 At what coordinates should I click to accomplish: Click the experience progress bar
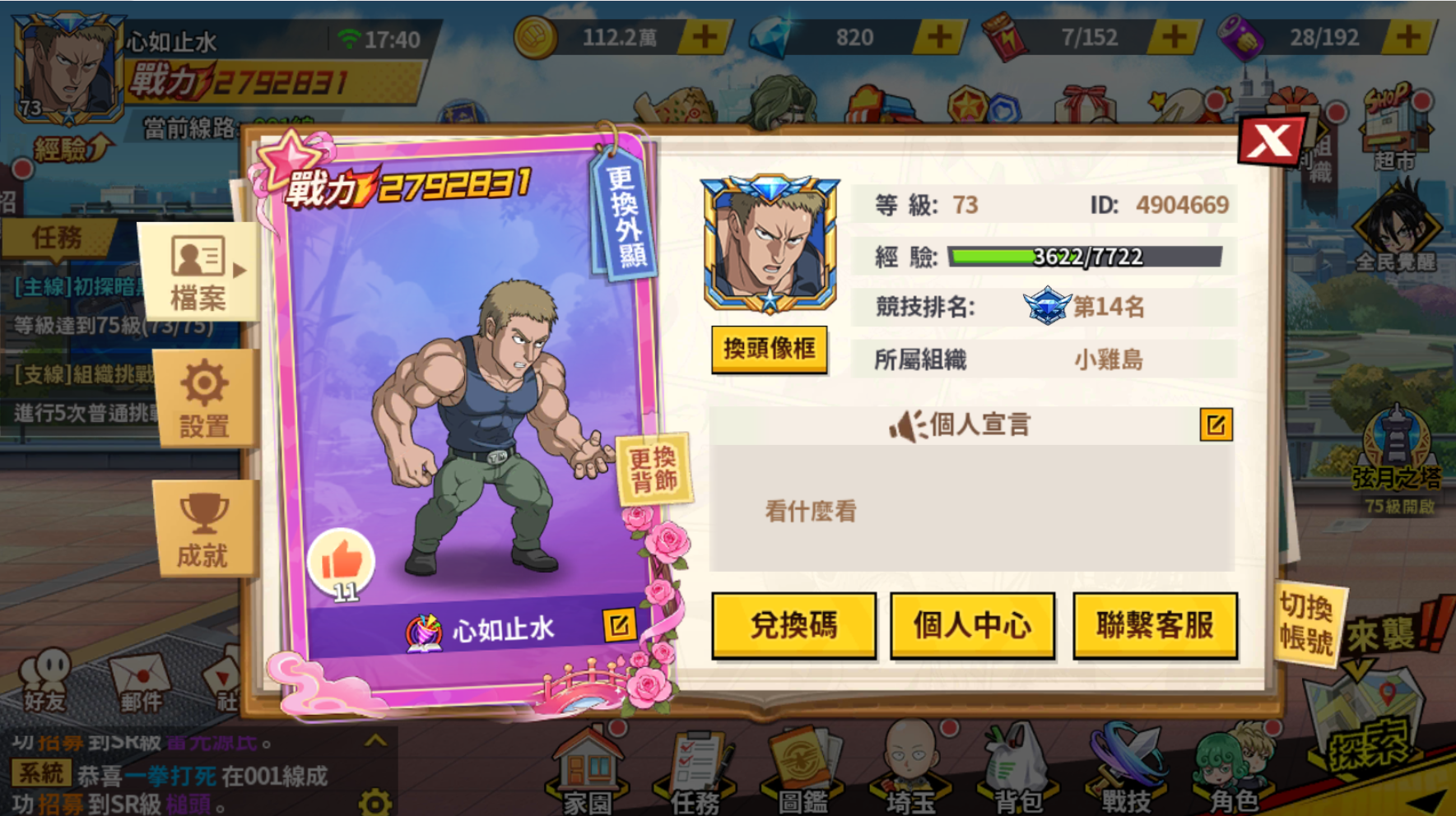[x=1085, y=257]
